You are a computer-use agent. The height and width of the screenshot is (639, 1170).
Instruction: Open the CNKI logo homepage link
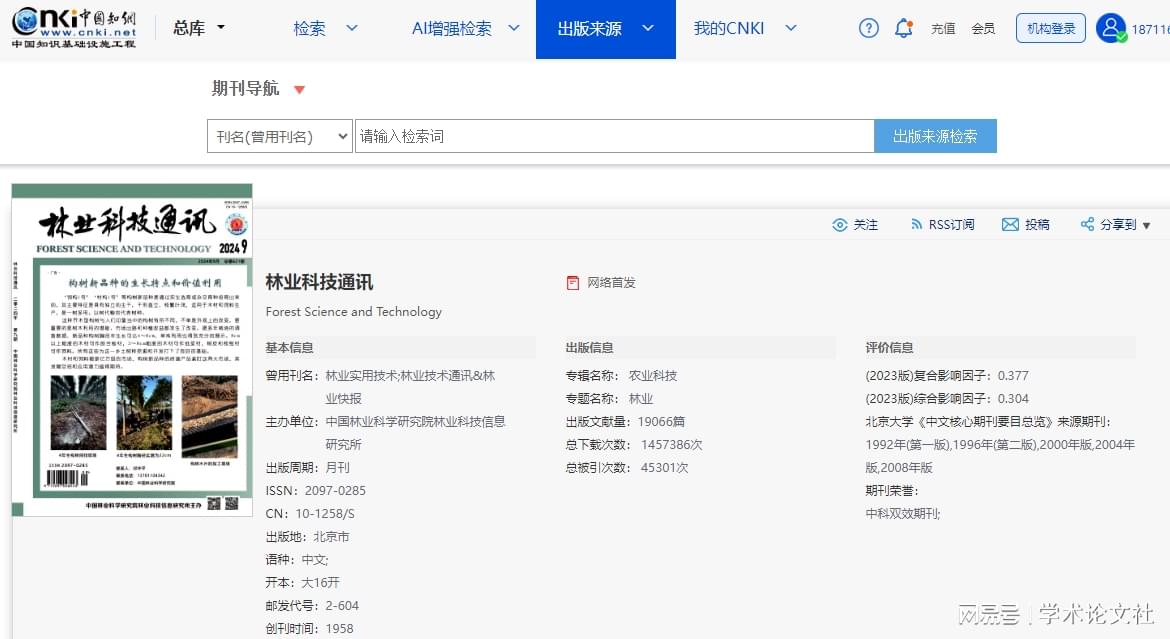pos(74,28)
